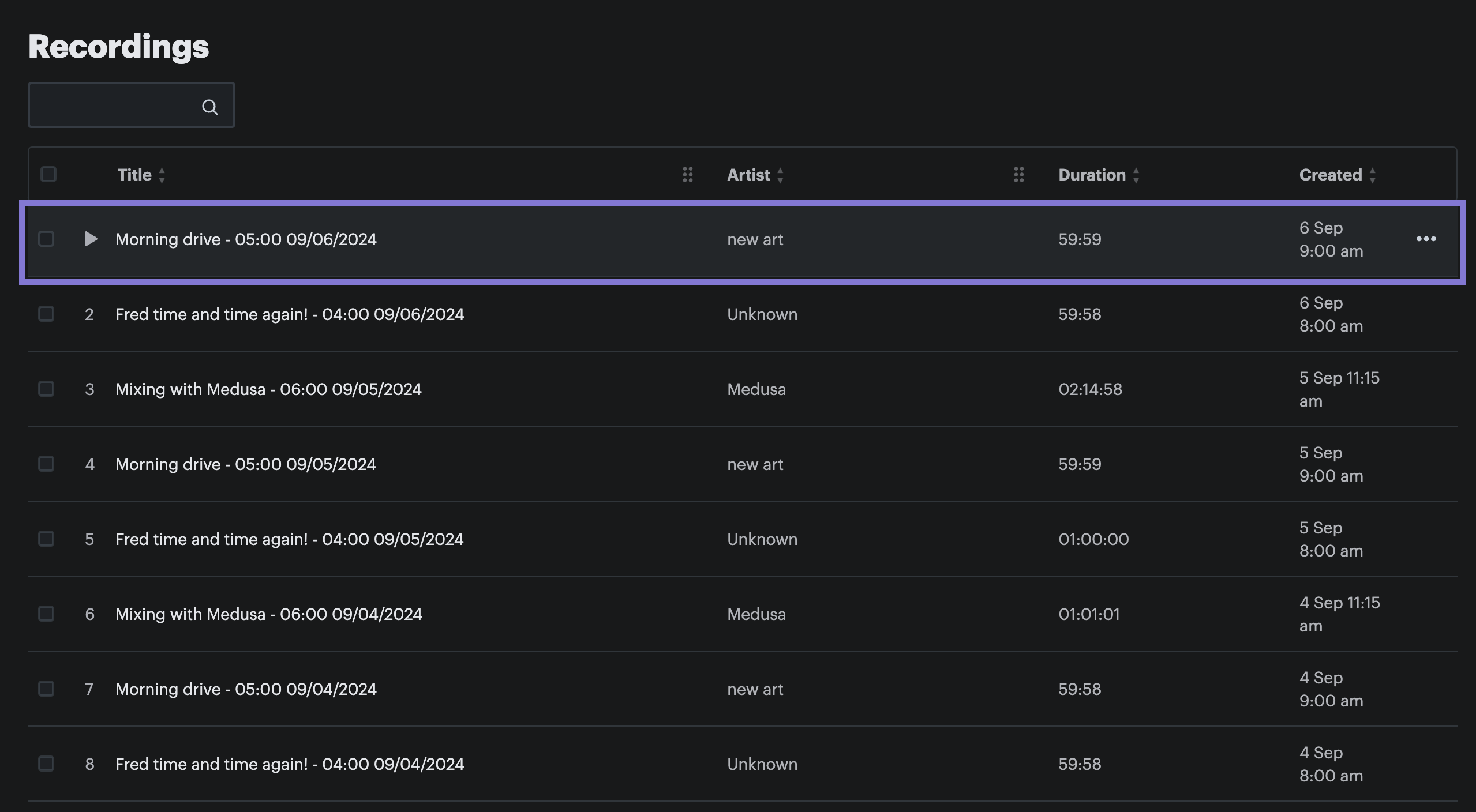
Task: Click the Artist column drag handle
Action: tap(1018, 175)
